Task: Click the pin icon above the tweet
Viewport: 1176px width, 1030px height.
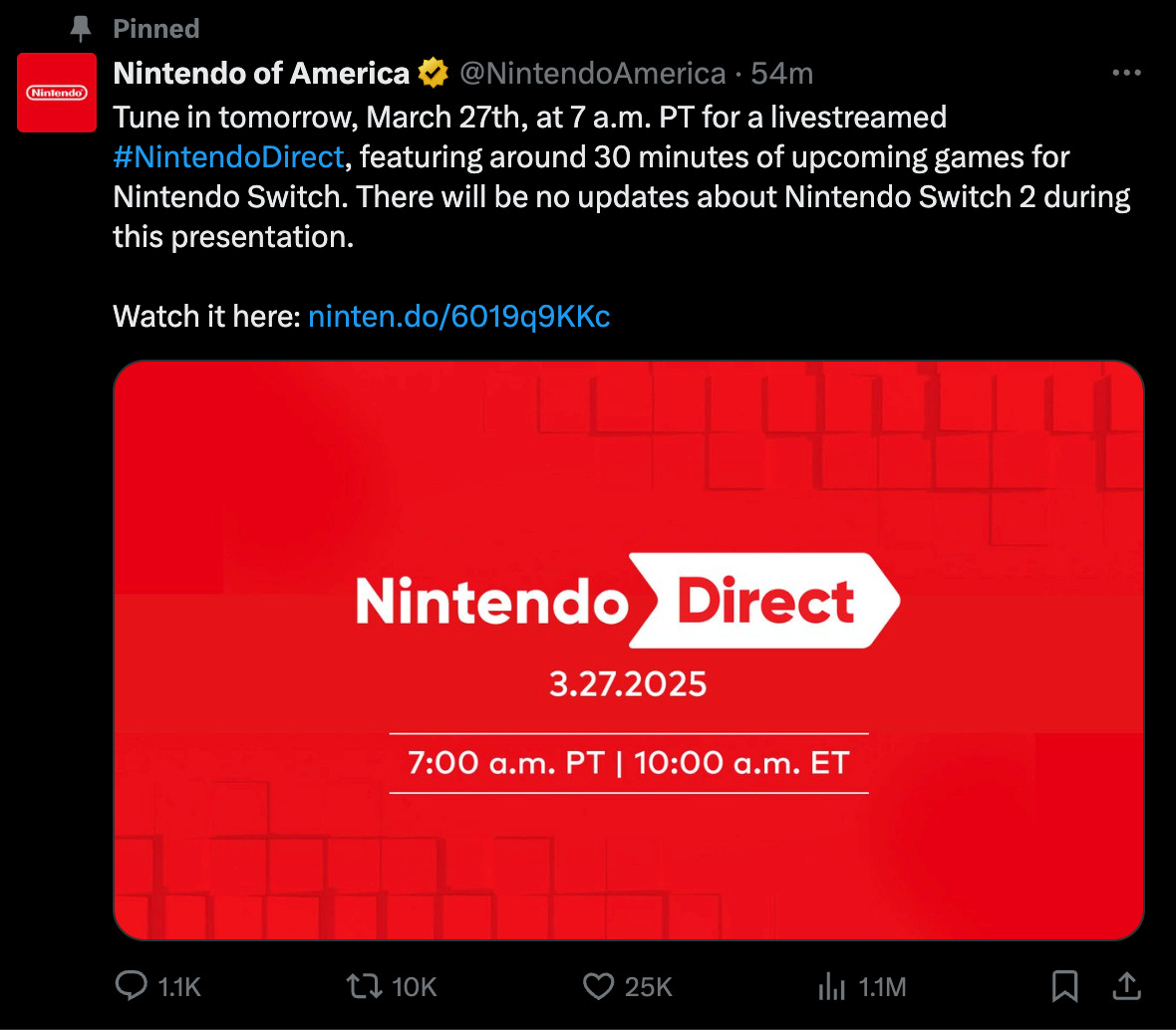Action: tap(78, 28)
